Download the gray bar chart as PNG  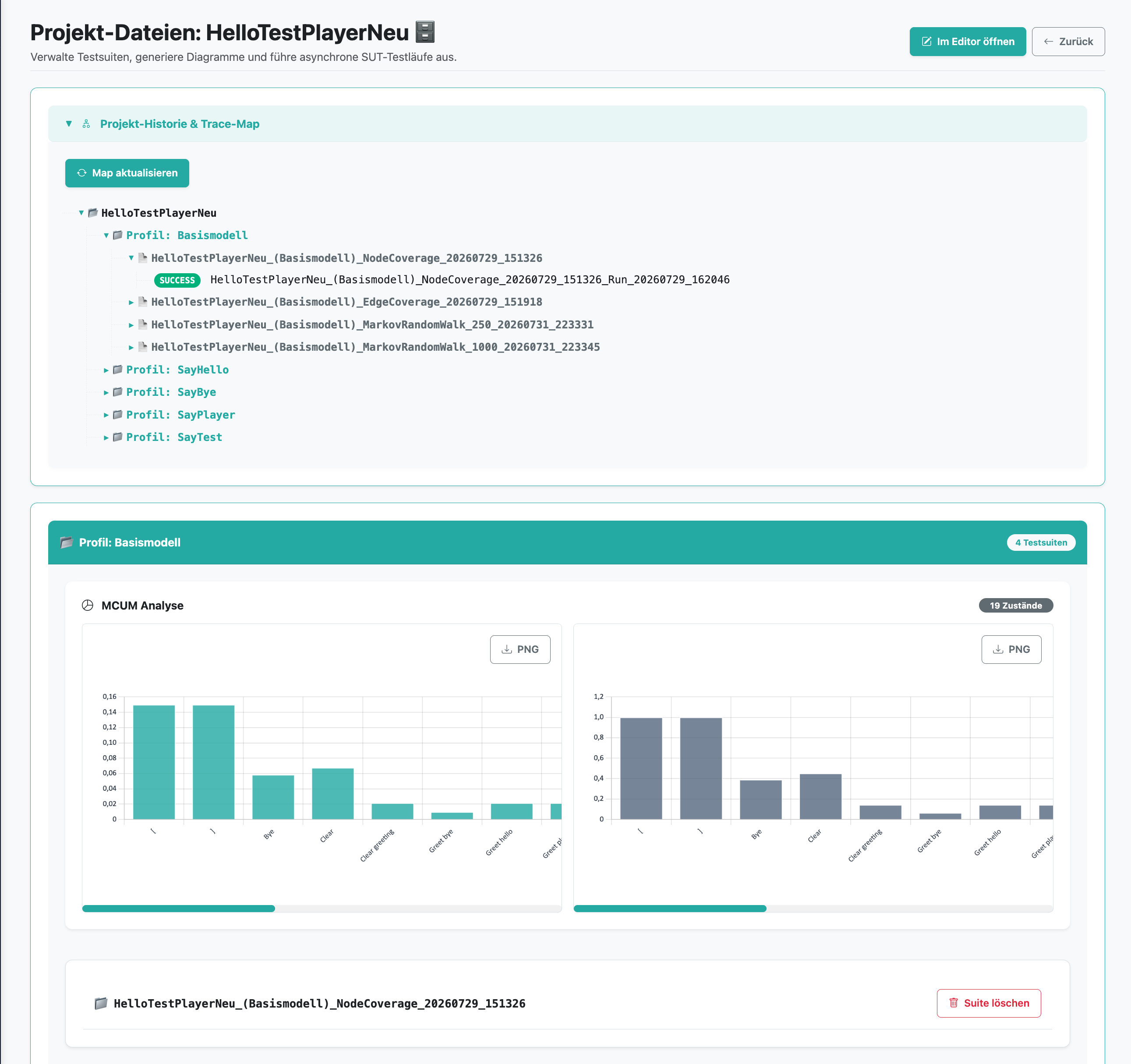click(x=1011, y=649)
